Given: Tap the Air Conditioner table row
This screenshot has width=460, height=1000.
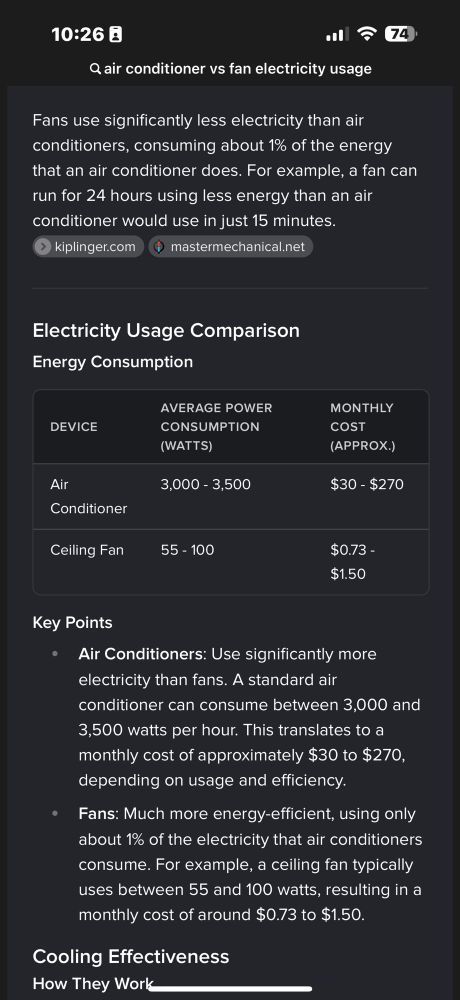Looking at the screenshot, I should pyautogui.click(x=231, y=496).
